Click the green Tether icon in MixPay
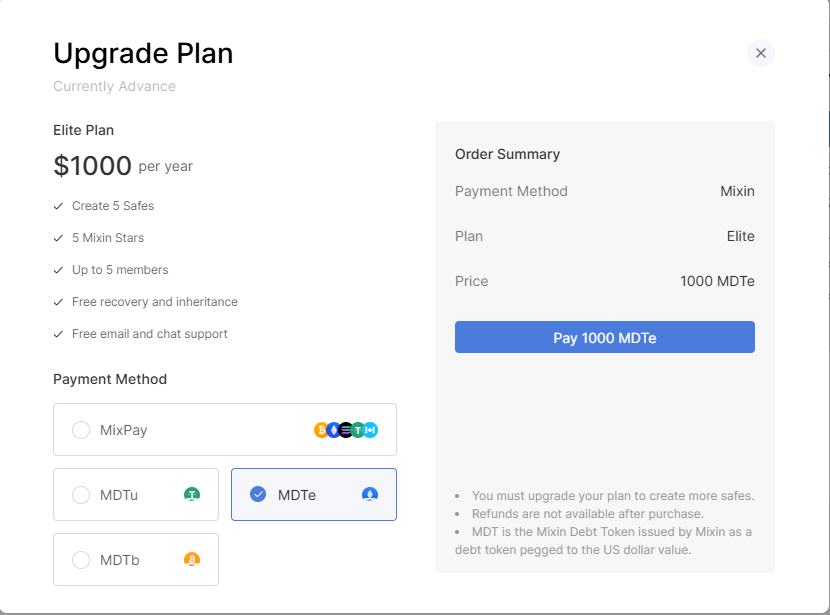This screenshot has width=830, height=615. (358, 430)
